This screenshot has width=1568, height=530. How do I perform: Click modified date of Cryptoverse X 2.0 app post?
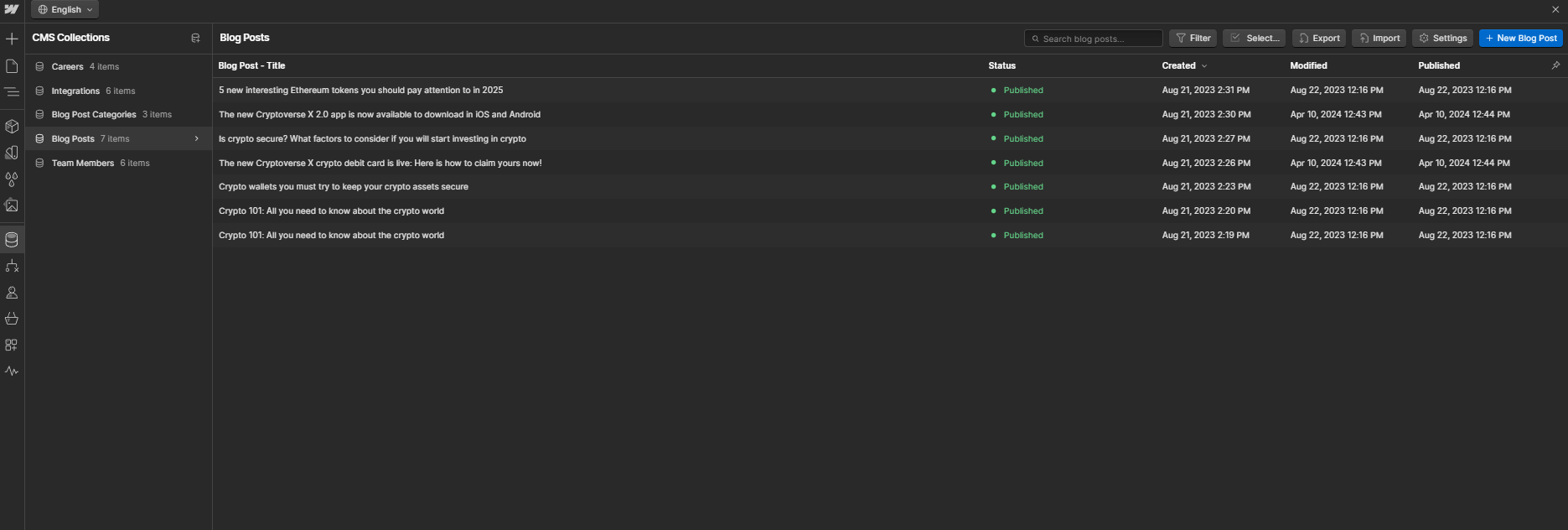coord(1336,114)
